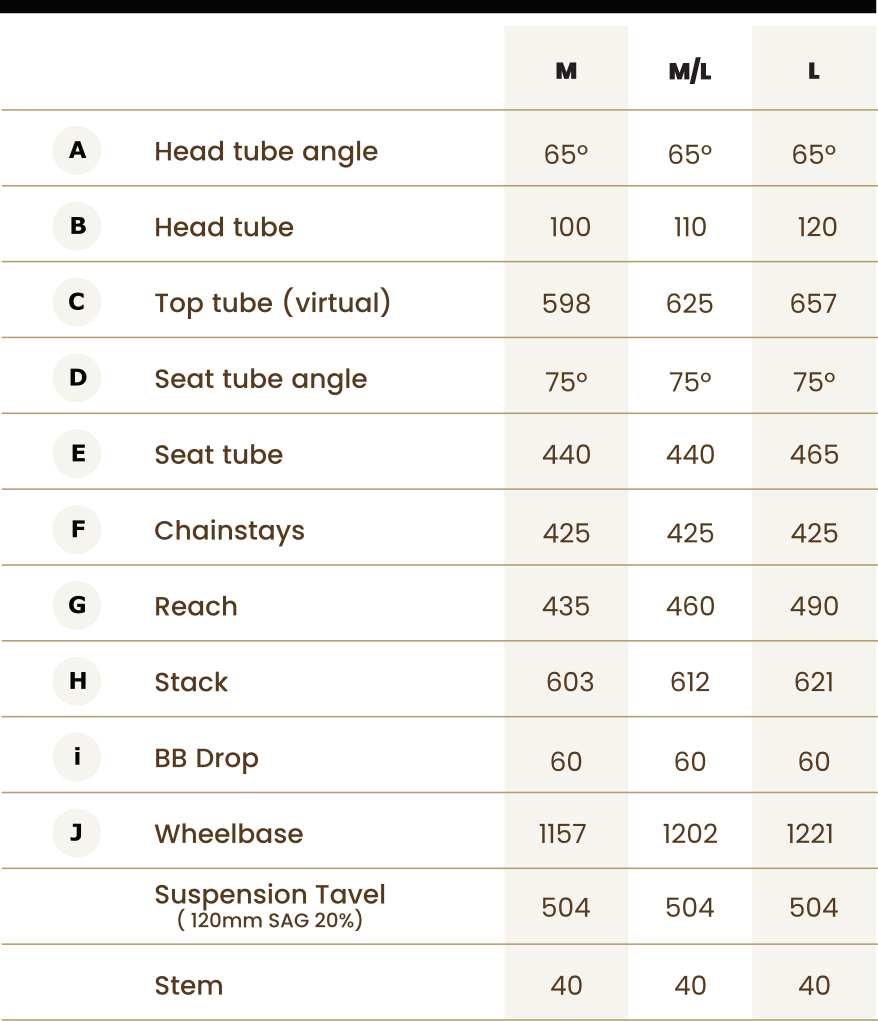Screen dimensions: 878x1021
Task: Choose the M/L size column header
Action: [x=690, y=71]
